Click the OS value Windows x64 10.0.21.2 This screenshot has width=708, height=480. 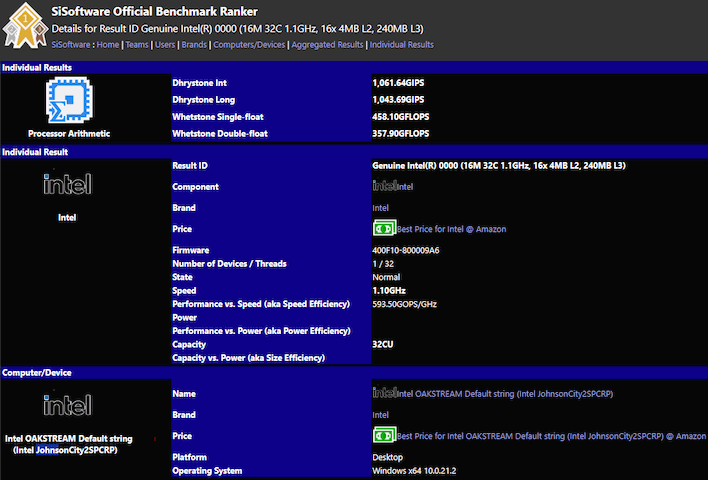pos(414,471)
